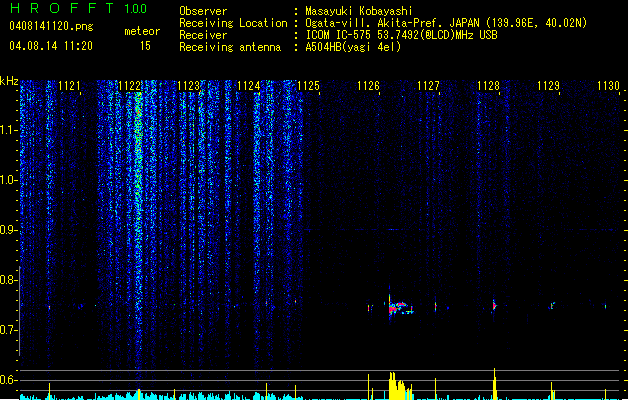Click the 1130 time axis label
This screenshot has height=400, width=629.
click(608, 86)
